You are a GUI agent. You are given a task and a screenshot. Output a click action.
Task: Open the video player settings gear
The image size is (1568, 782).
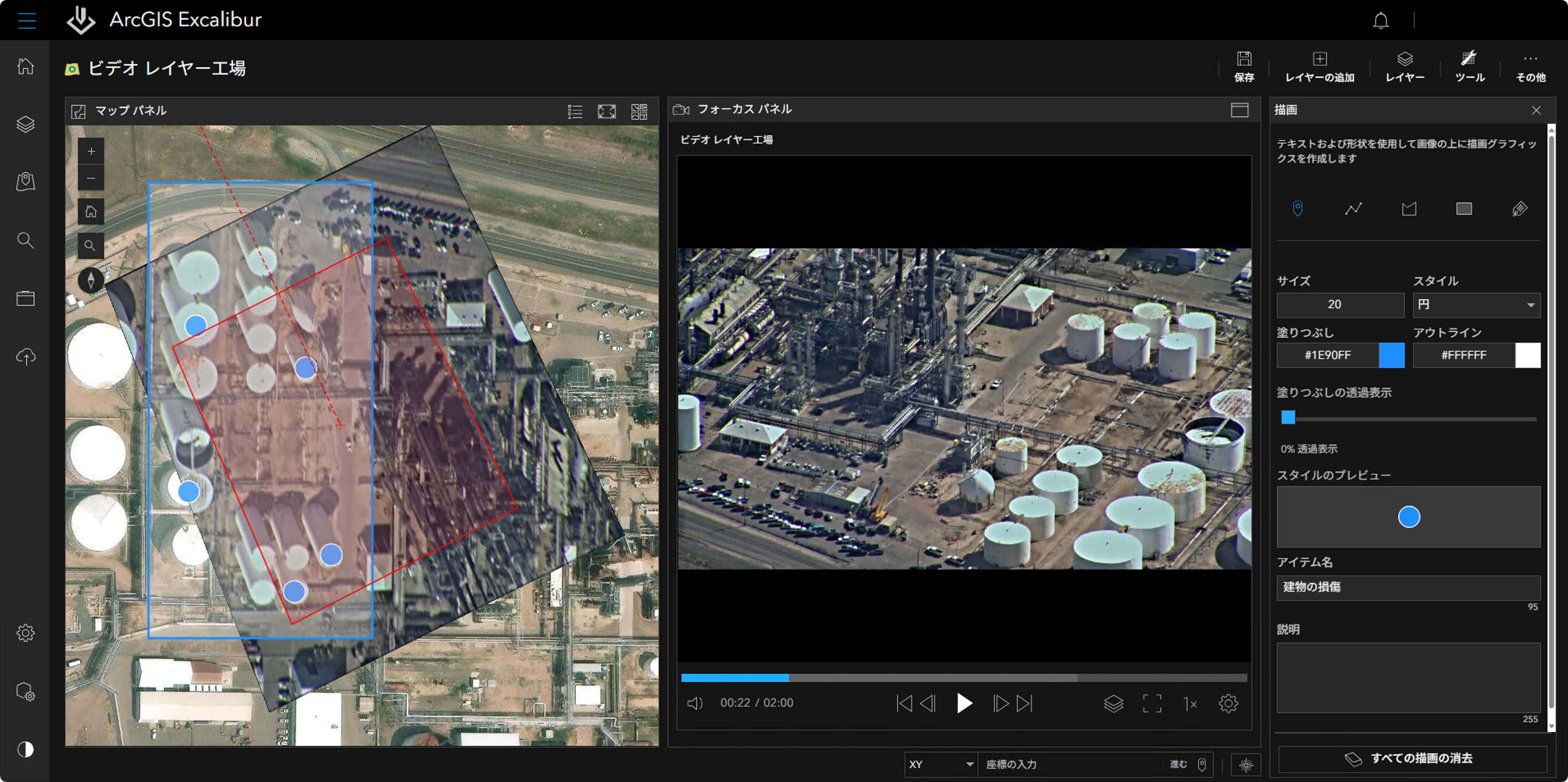tap(1228, 704)
